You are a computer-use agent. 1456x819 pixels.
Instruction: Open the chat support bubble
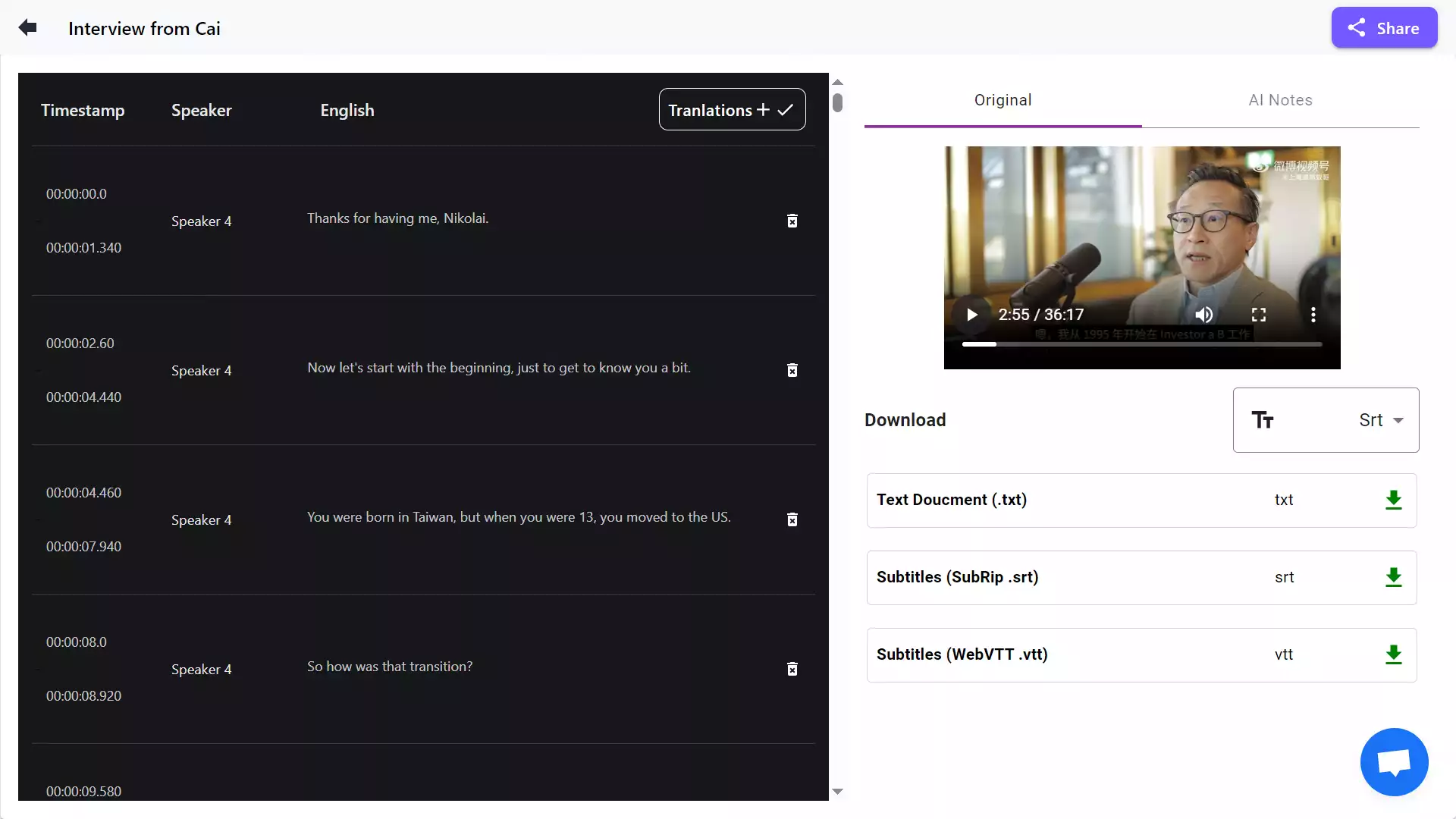point(1394,761)
